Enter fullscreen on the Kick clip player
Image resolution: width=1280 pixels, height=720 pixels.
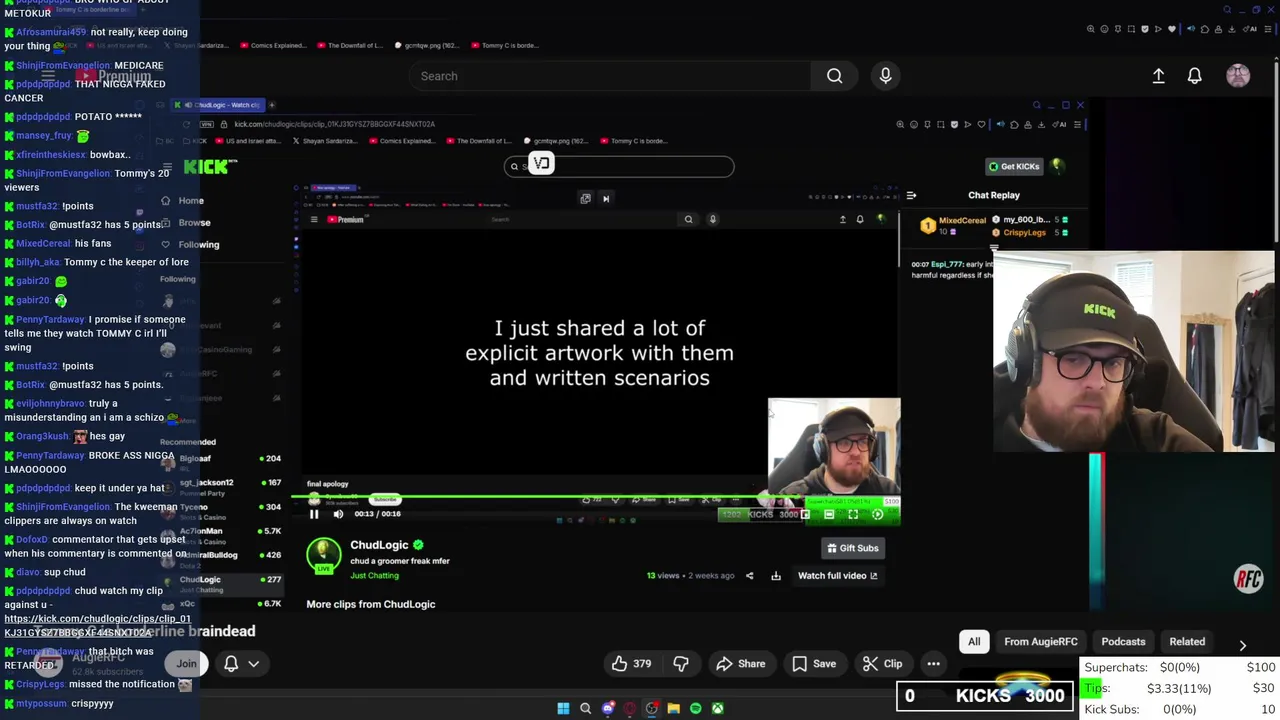[x=853, y=514]
